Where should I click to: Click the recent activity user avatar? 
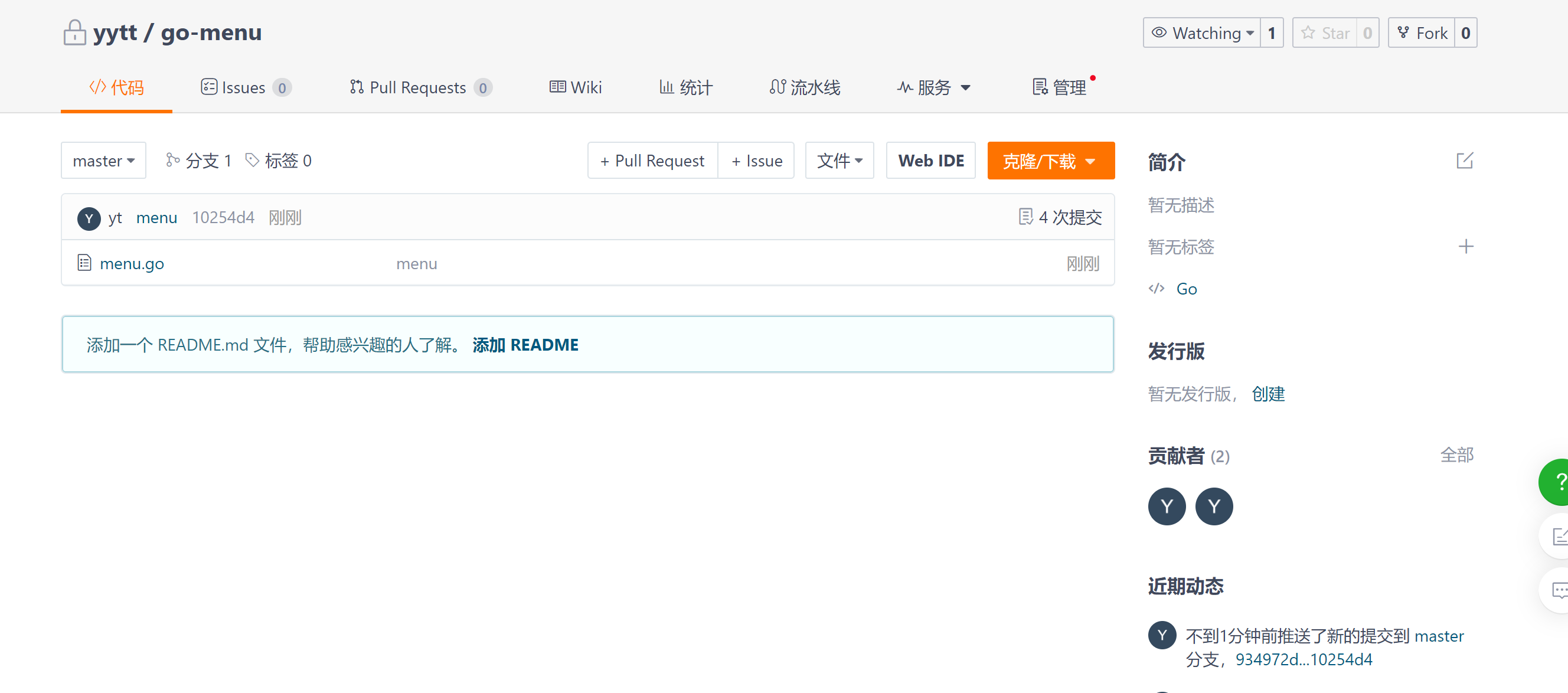[x=1161, y=635]
